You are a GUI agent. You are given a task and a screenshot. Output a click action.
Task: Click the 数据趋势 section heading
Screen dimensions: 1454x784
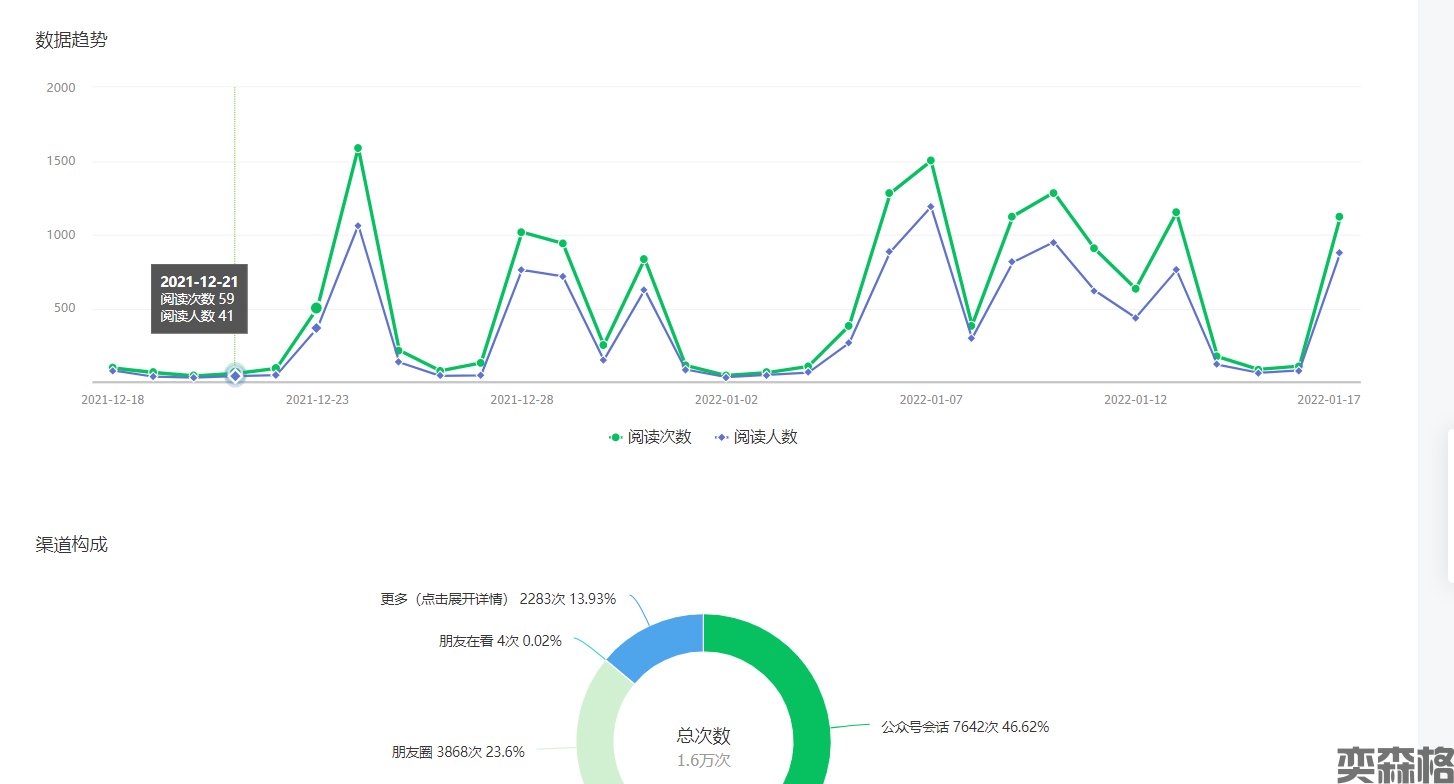click(71, 41)
